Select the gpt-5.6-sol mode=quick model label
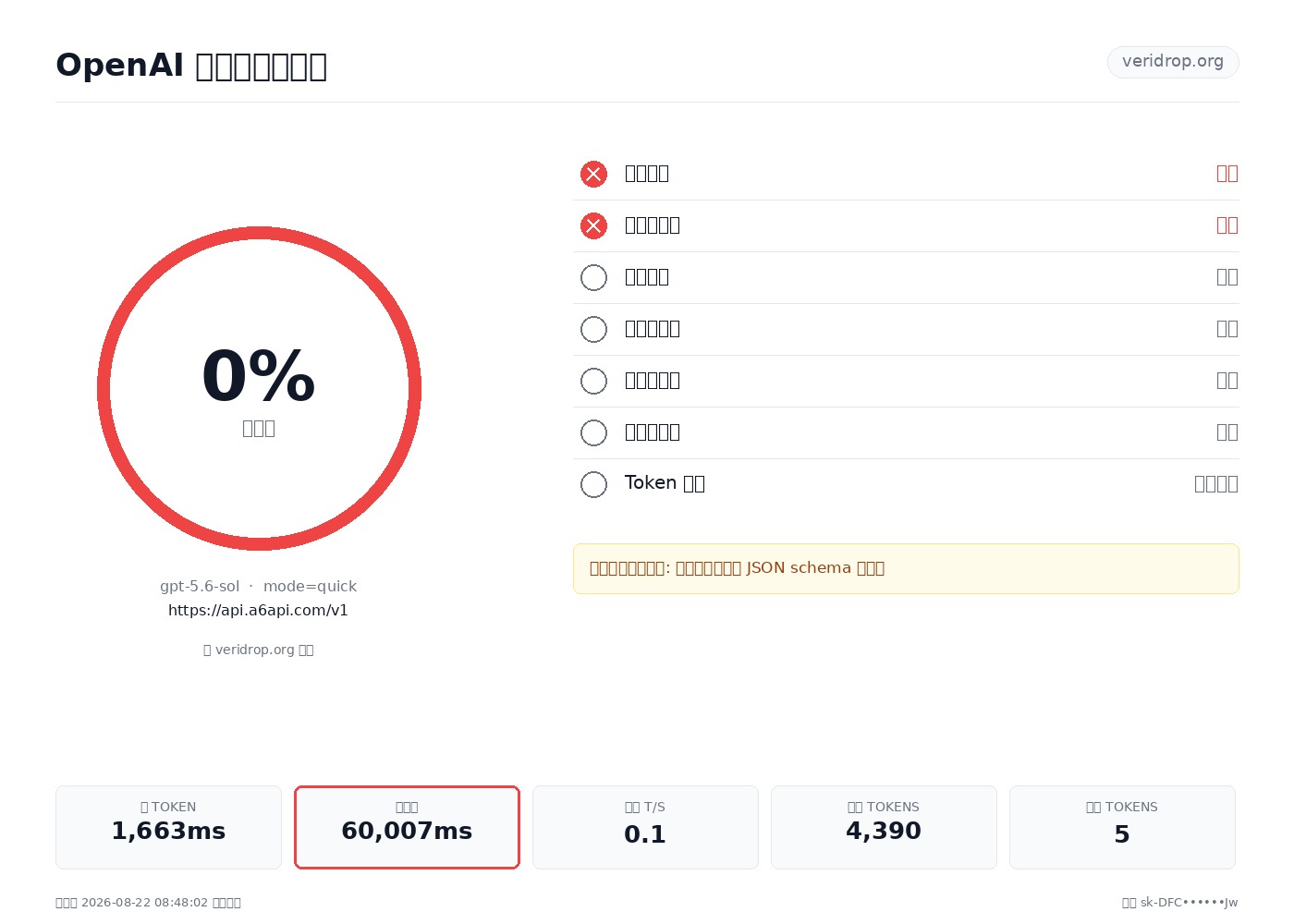Screen dimensions: 1294x924 (258, 586)
